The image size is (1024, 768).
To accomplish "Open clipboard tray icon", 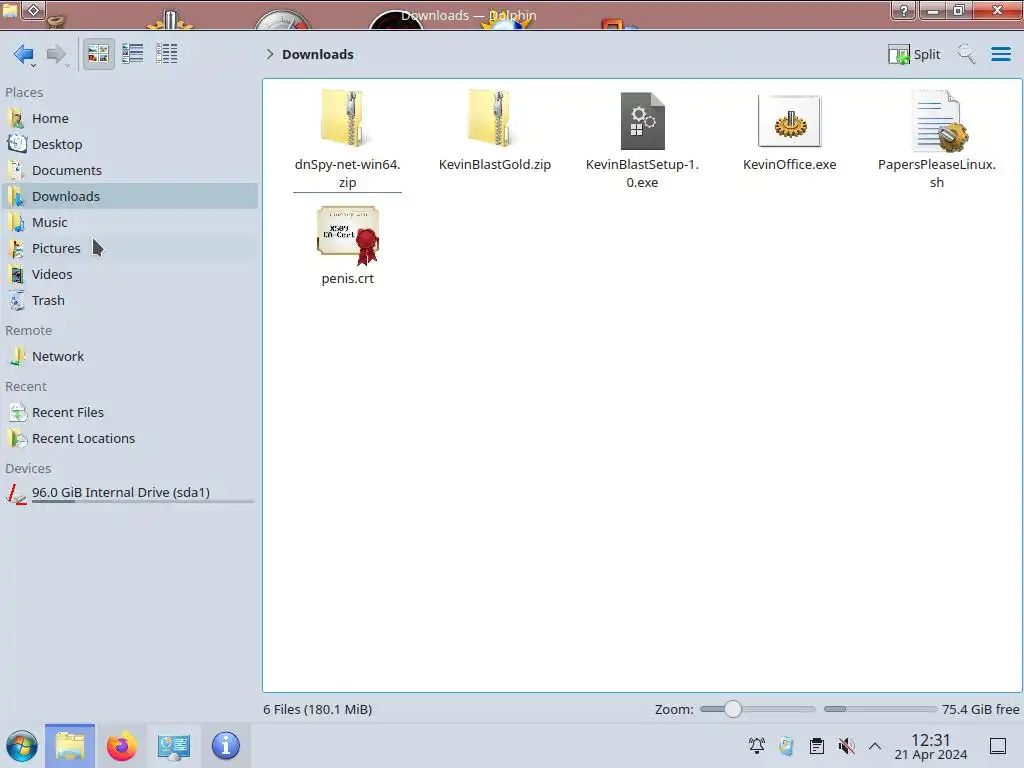I will click(x=816, y=746).
